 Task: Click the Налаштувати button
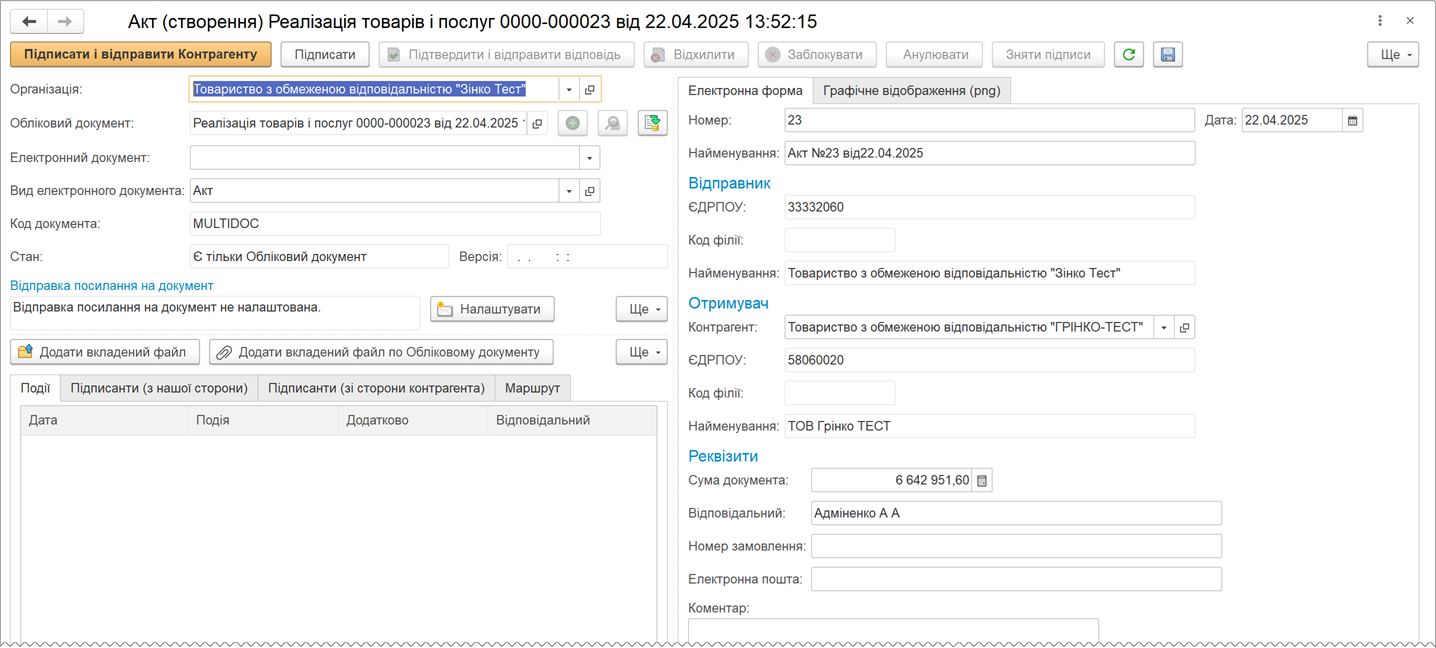pos(492,309)
